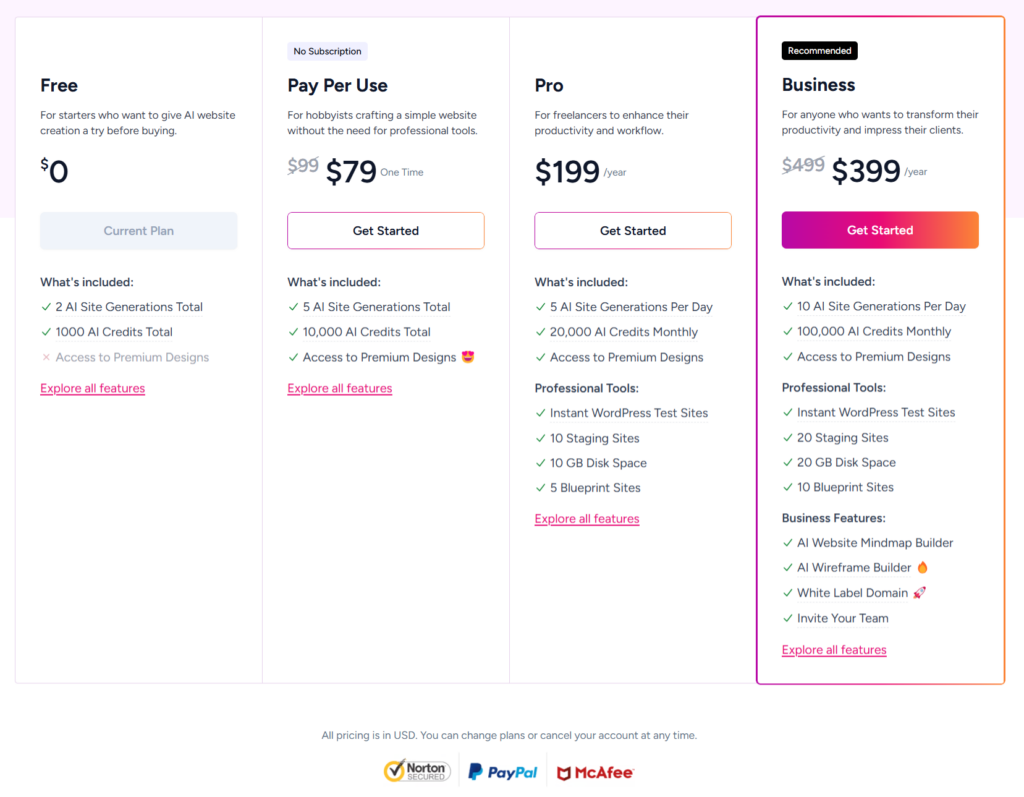Click the X icon on Access to Premium Designs
1024x797 pixels.
point(46,357)
